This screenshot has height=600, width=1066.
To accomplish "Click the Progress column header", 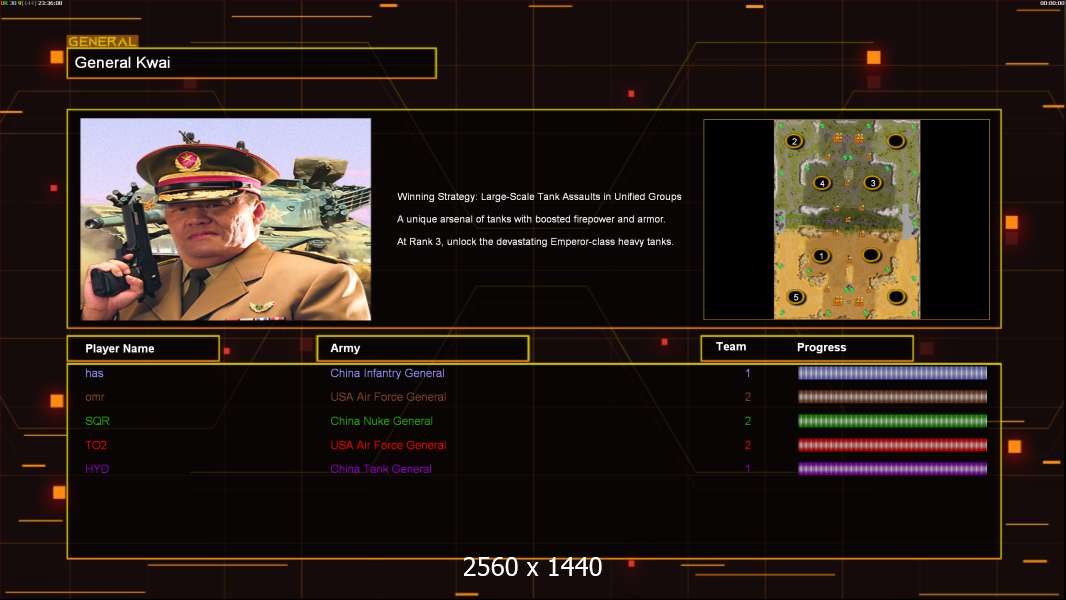I will coord(821,347).
